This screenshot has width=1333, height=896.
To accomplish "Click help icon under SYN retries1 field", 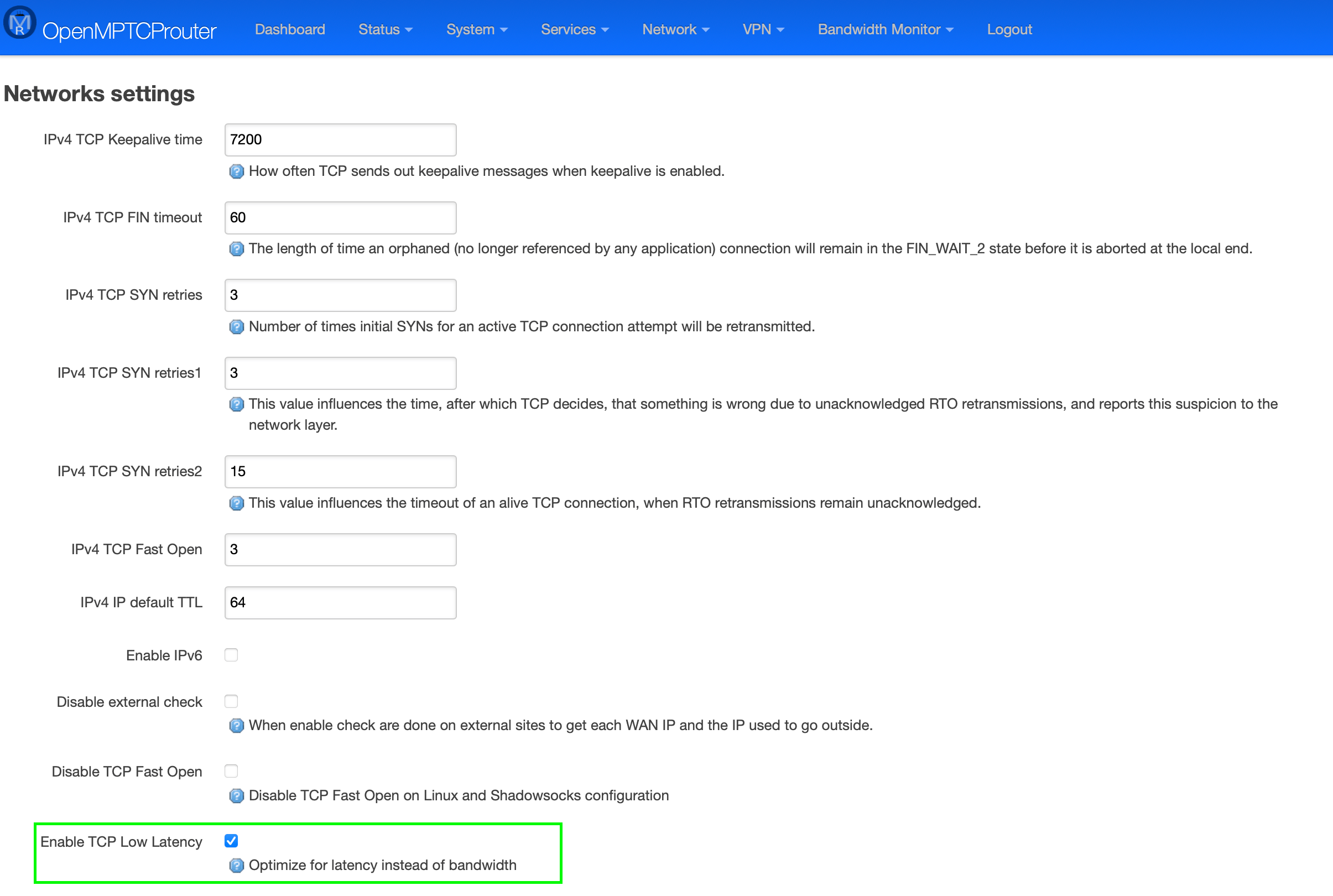I will tap(236, 404).
